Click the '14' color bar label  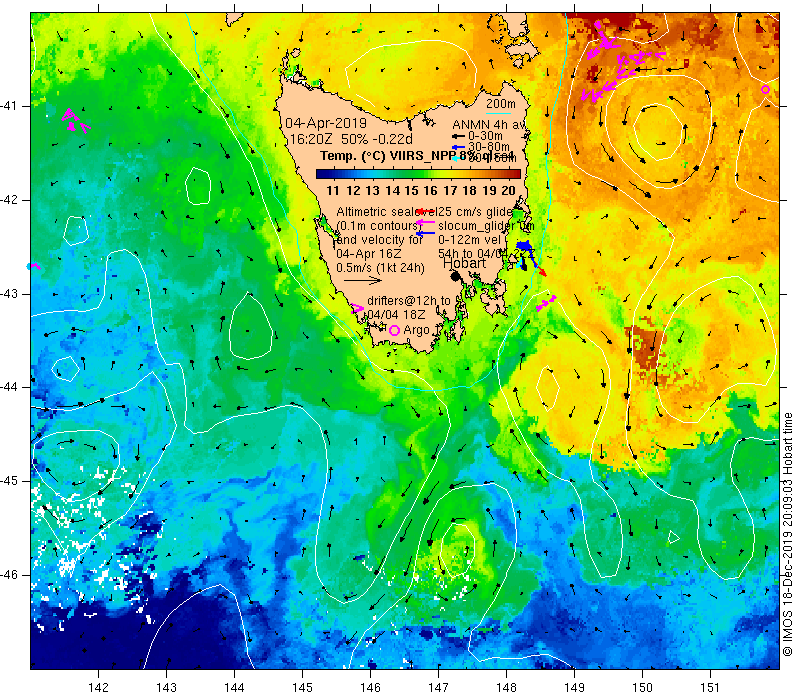click(392, 191)
